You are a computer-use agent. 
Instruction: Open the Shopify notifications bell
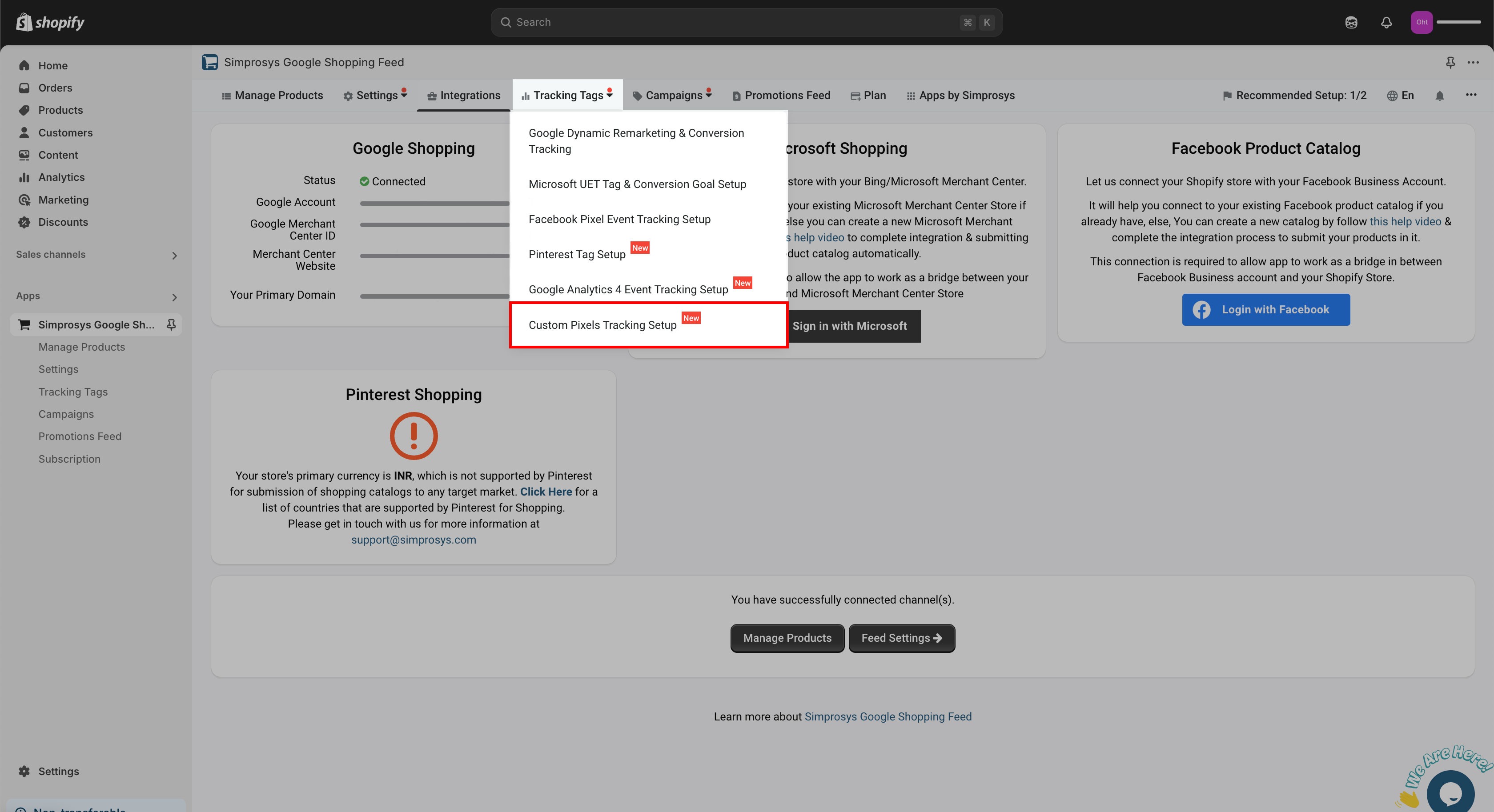[x=1386, y=23]
